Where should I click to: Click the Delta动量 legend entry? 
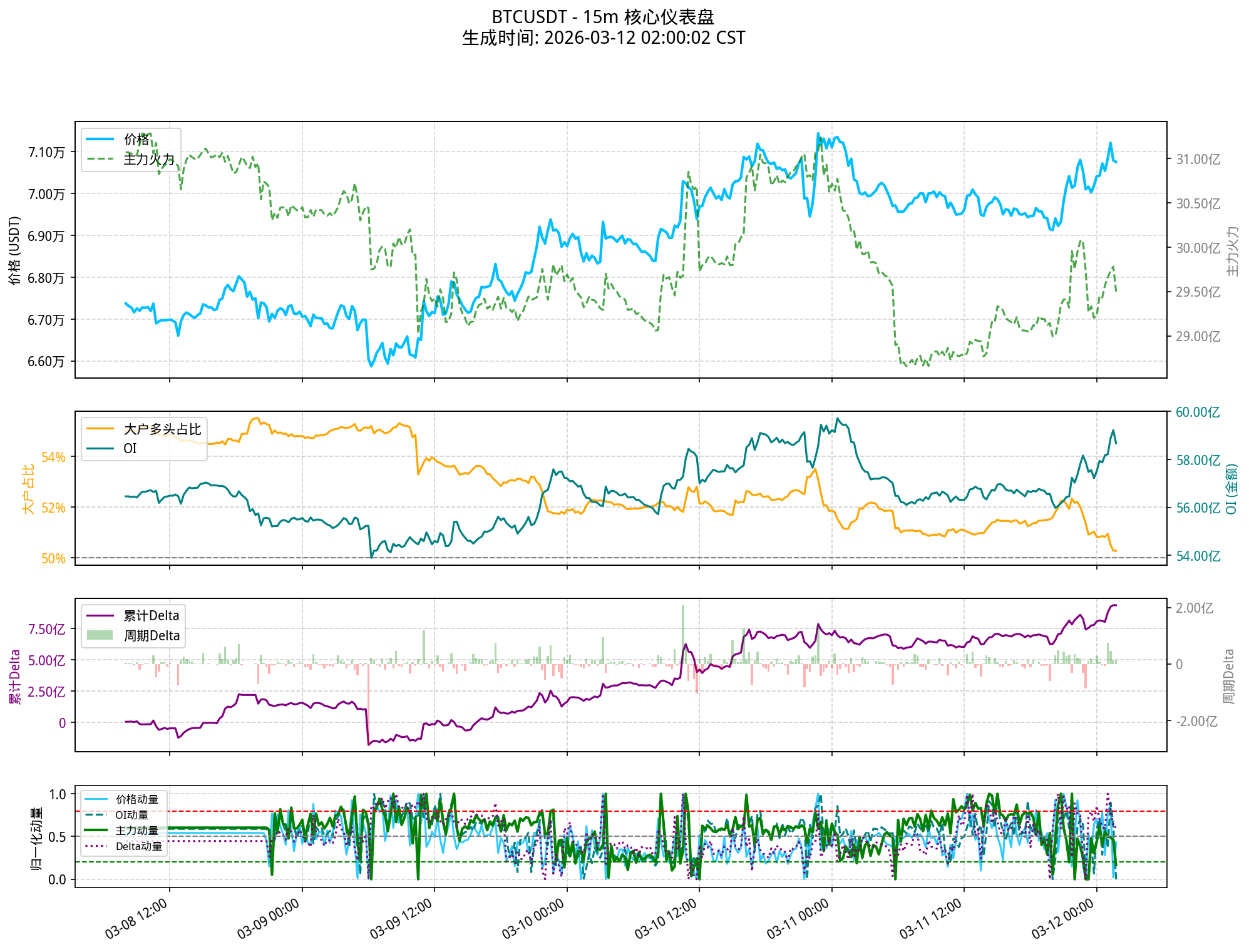click(139, 846)
